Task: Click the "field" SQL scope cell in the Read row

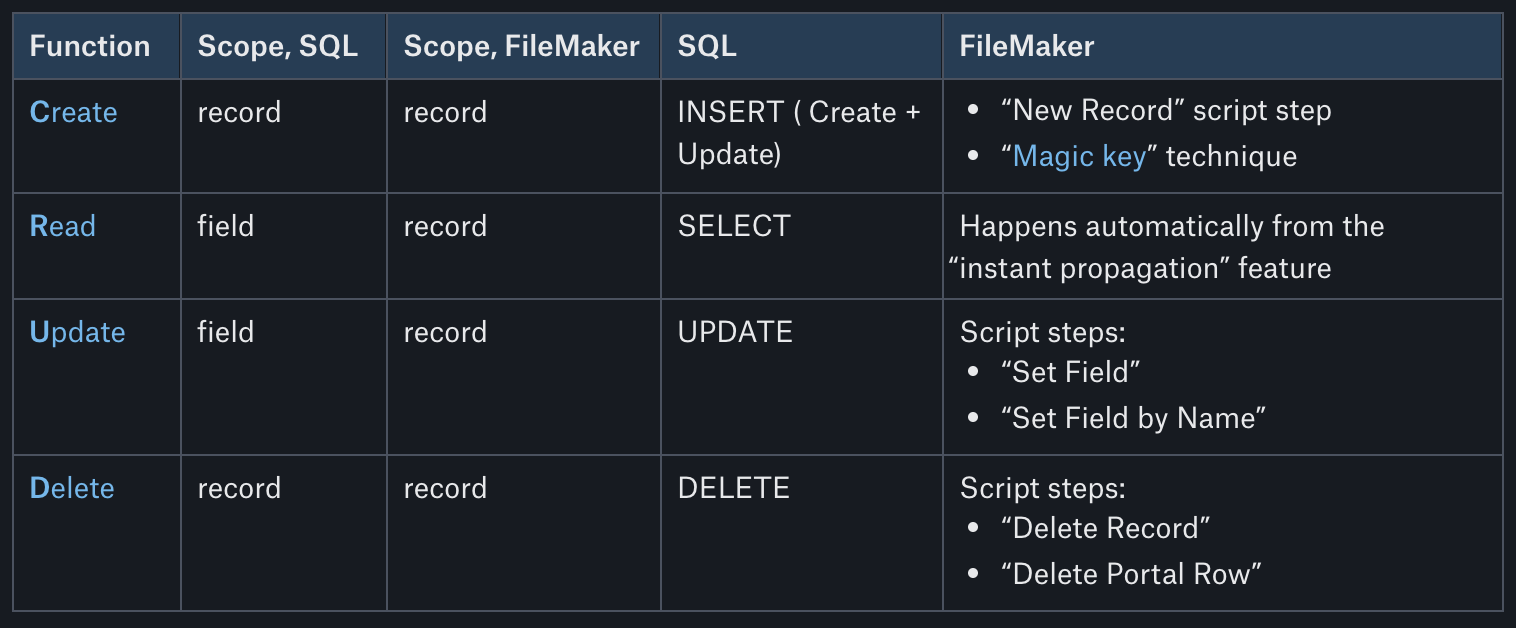Action: click(x=225, y=226)
